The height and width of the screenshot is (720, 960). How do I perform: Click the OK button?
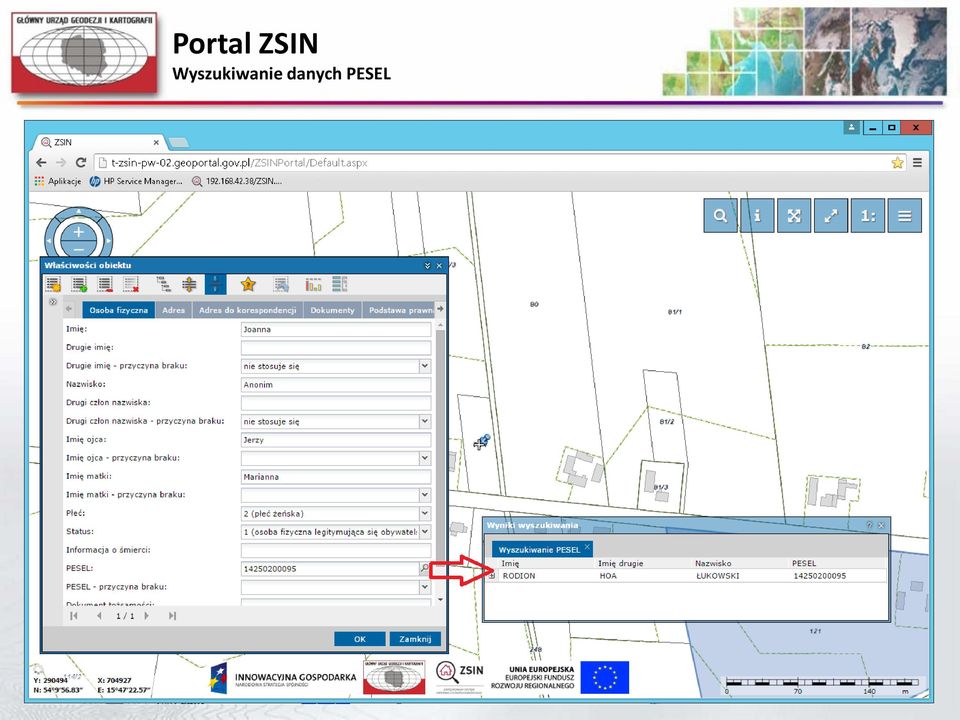tap(359, 639)
